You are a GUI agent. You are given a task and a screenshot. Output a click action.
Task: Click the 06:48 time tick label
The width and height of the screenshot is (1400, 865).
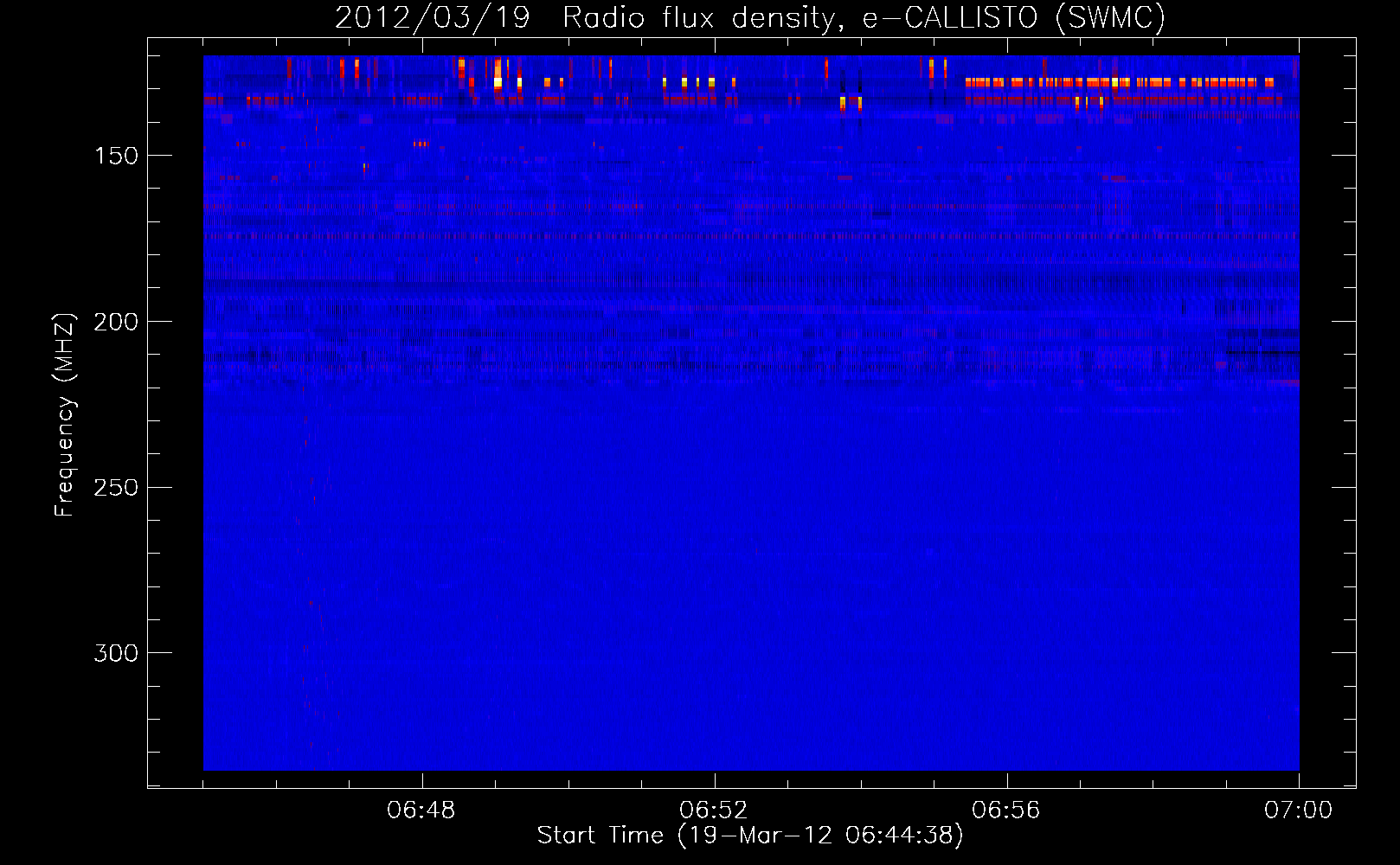point(421,811)
